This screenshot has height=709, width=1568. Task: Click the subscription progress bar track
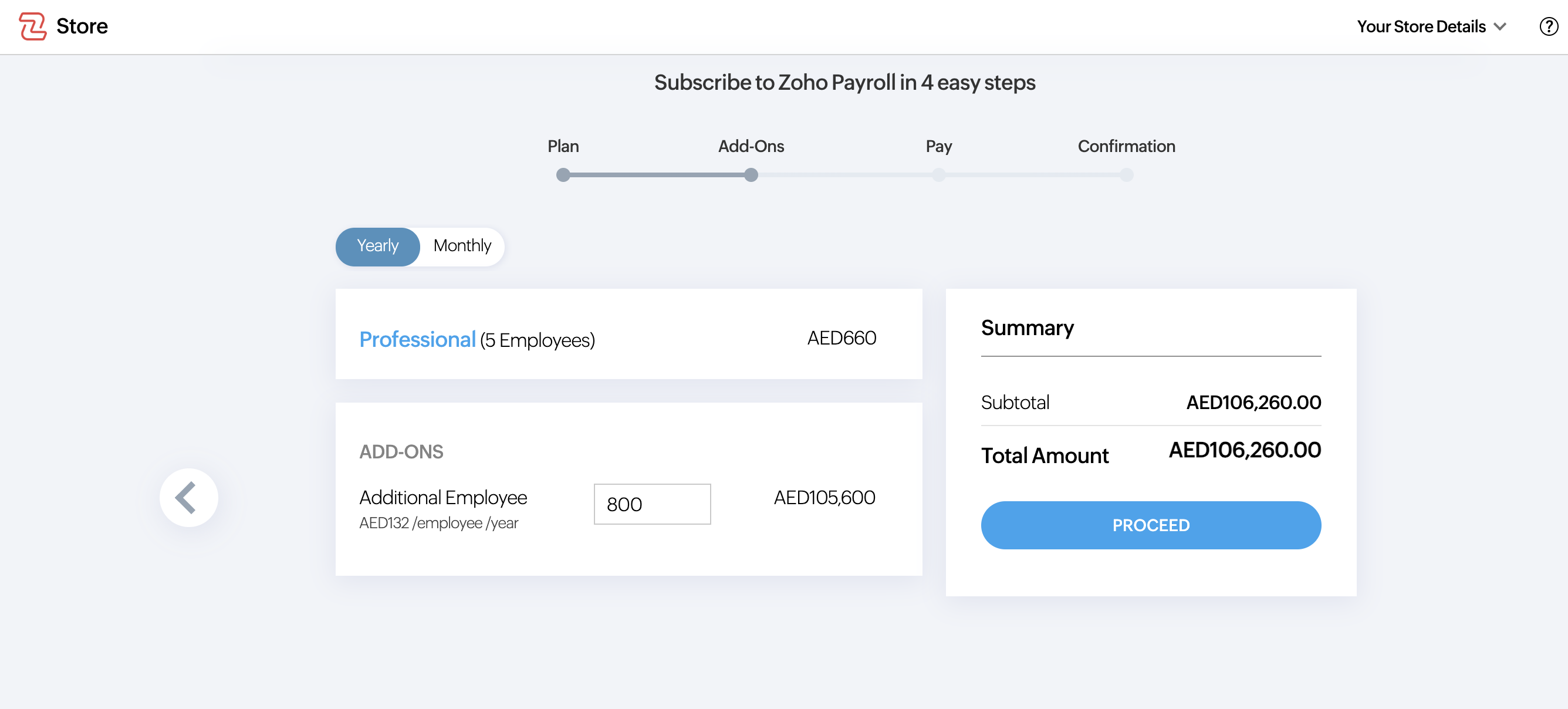846,175
